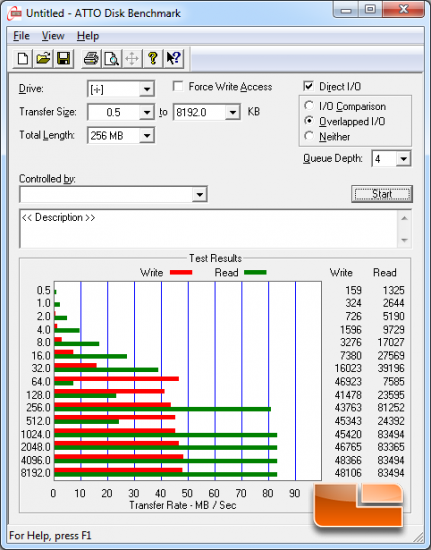Click read value 7585
The width and height of the screenshot is (431, 550).
tap(393, 382)
